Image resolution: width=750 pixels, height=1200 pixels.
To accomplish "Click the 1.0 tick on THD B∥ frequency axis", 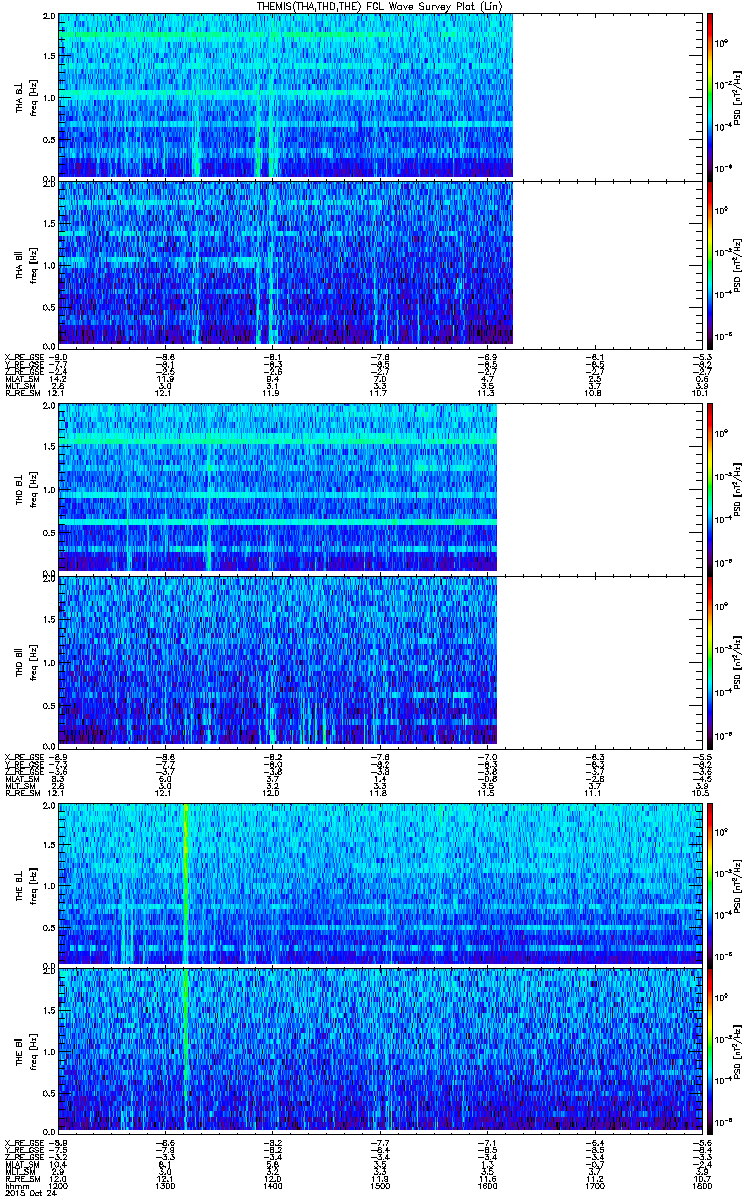I will point(47,662).
